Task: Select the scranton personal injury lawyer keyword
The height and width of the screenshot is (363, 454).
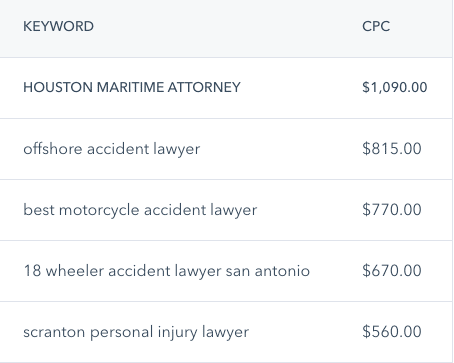Action: [x=136, y=332]
